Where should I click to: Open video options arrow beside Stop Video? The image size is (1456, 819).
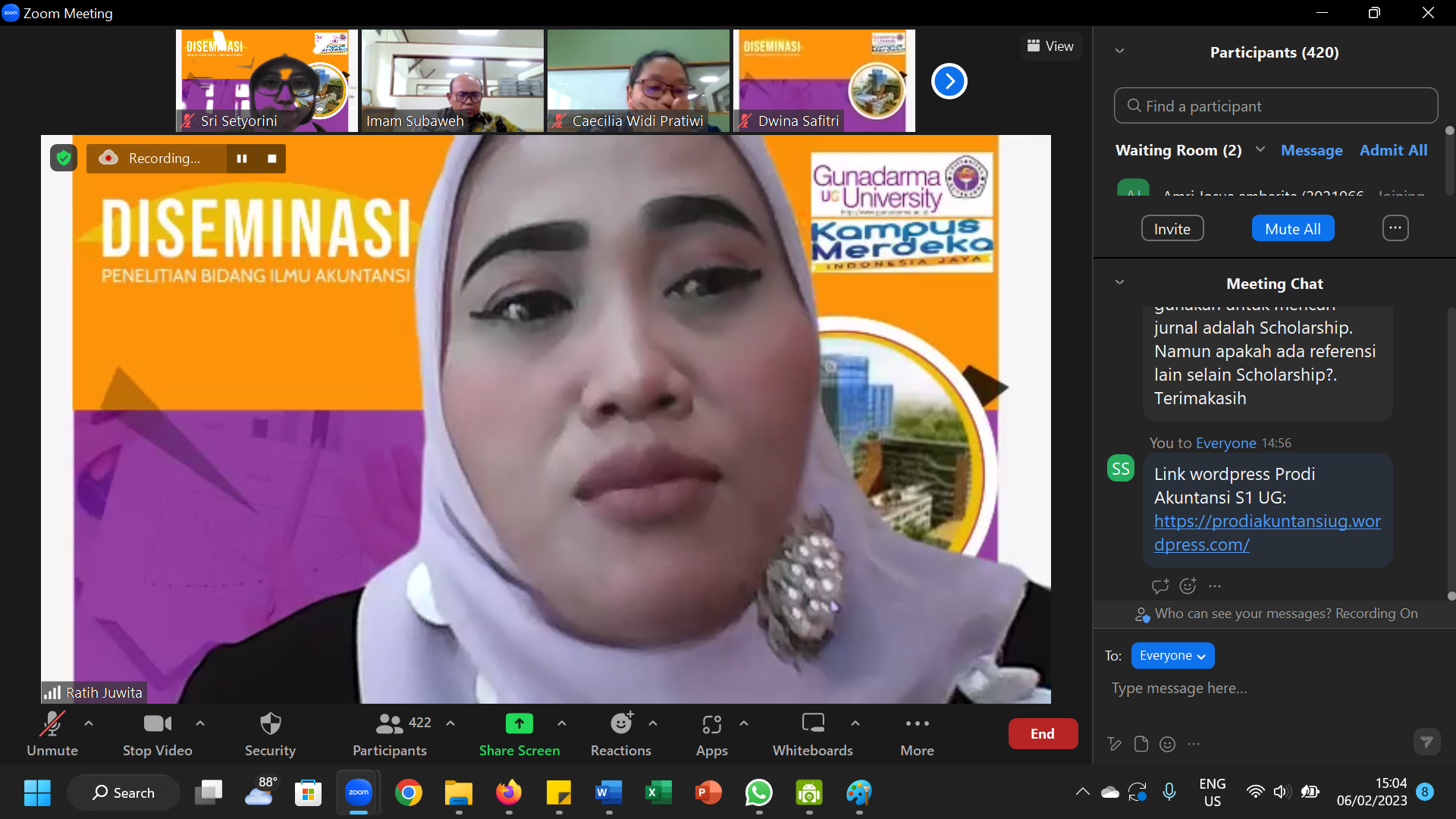(x=200, y=723)
